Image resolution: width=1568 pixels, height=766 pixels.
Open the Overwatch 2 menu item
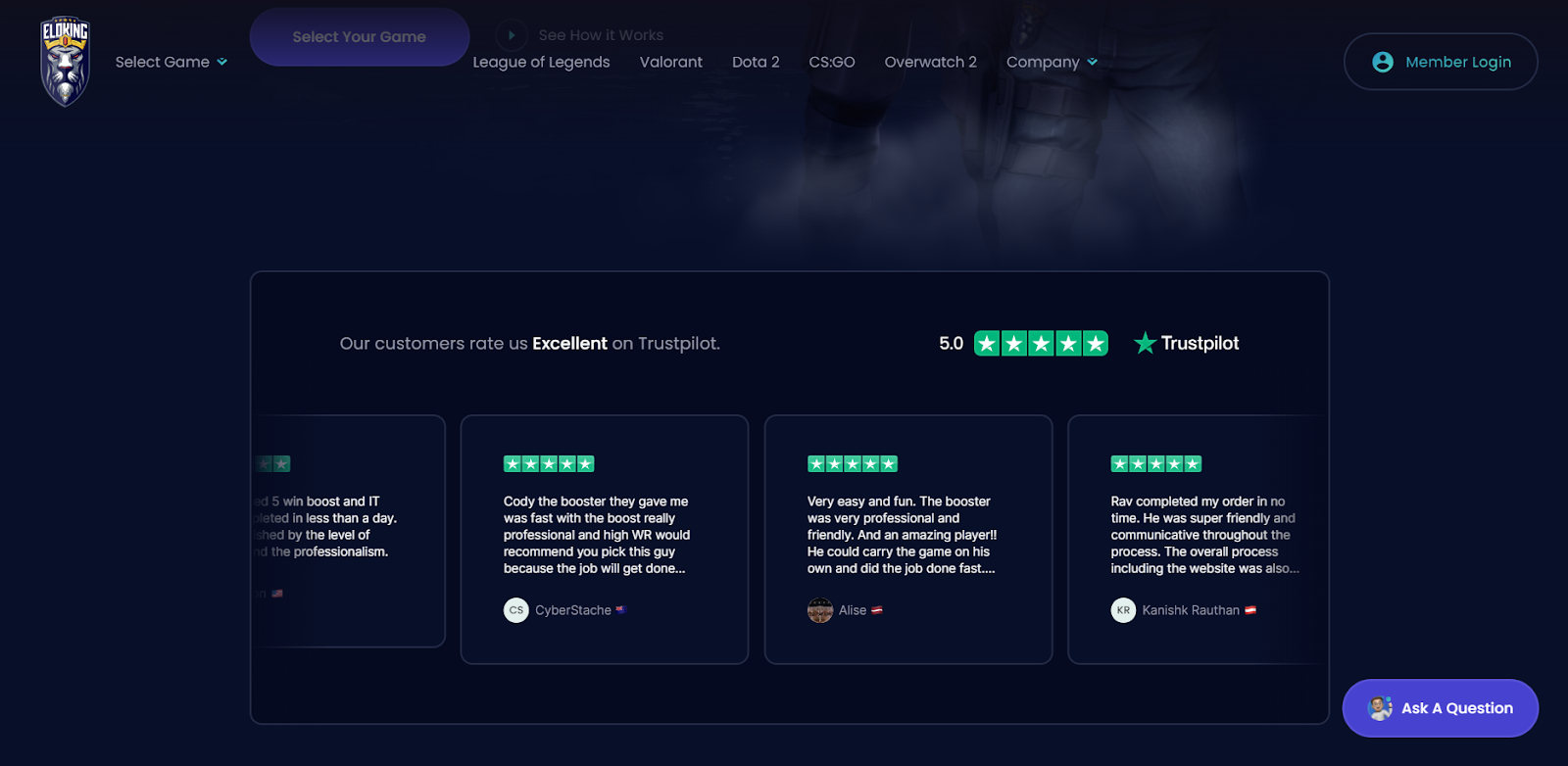931,62
